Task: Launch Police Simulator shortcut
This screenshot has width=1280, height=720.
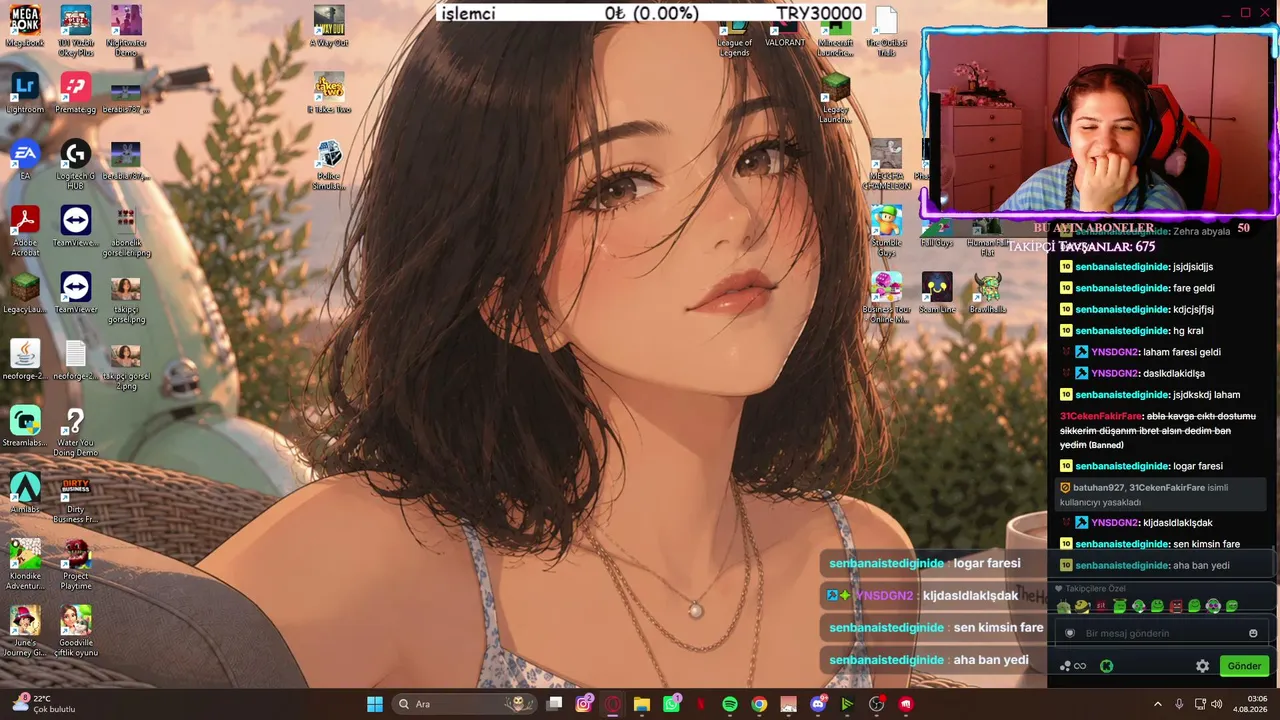Action: (329, 165)
